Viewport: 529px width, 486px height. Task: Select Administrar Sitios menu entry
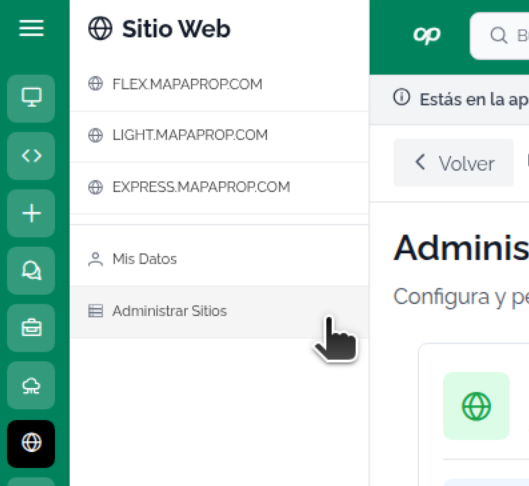point(219,311)
